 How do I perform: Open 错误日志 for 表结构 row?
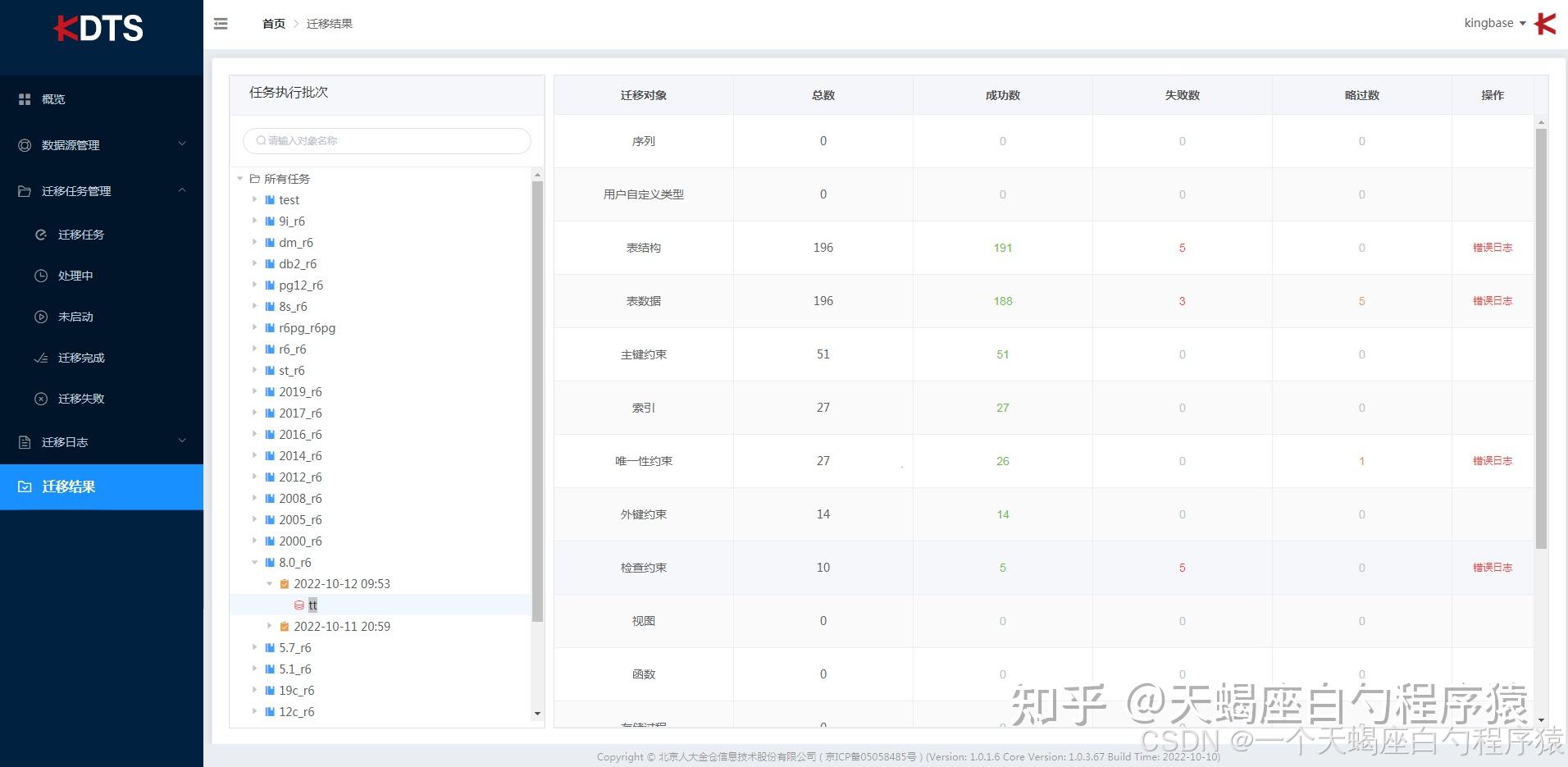[x=1493, y=247]
